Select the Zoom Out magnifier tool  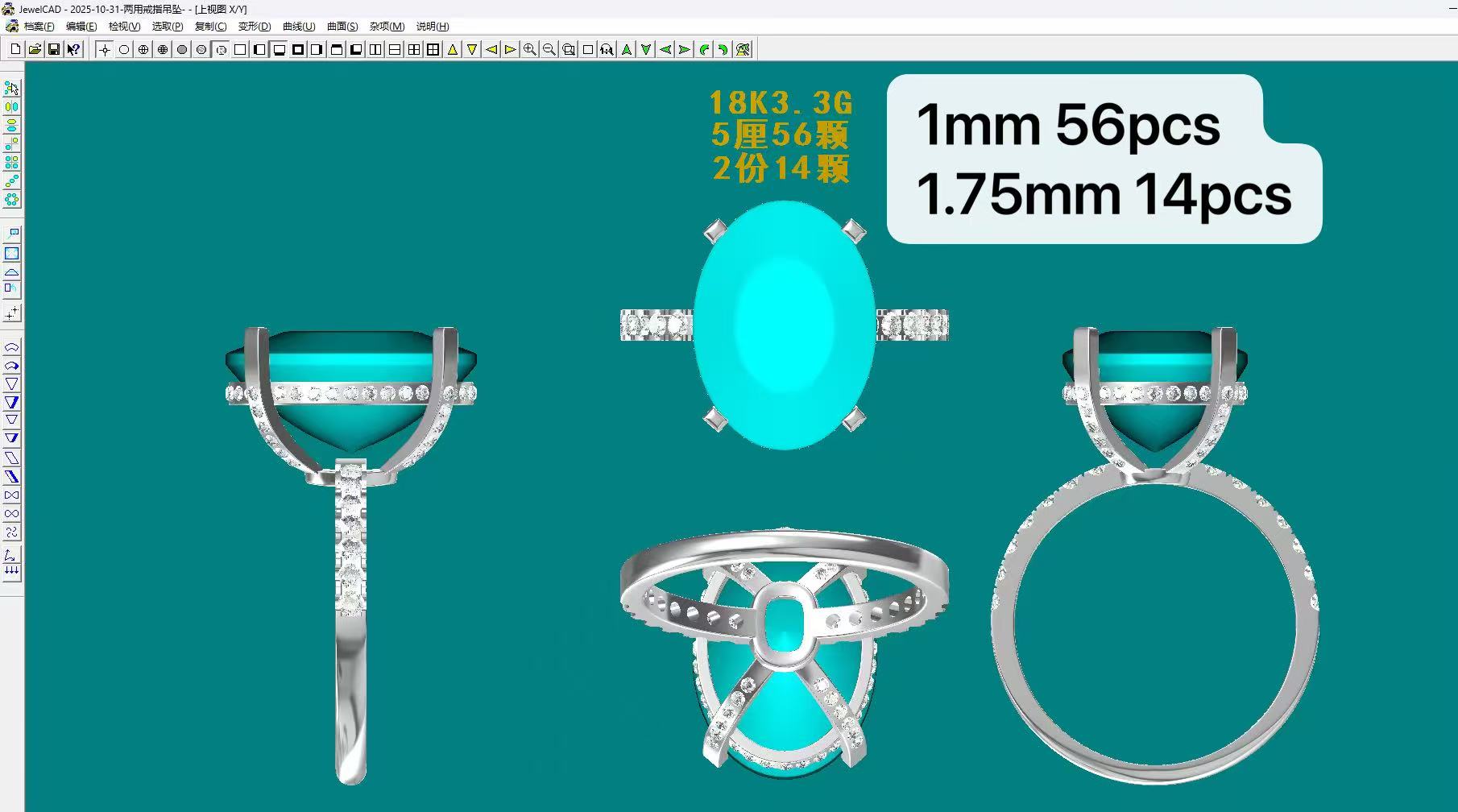tap(549, 49)
